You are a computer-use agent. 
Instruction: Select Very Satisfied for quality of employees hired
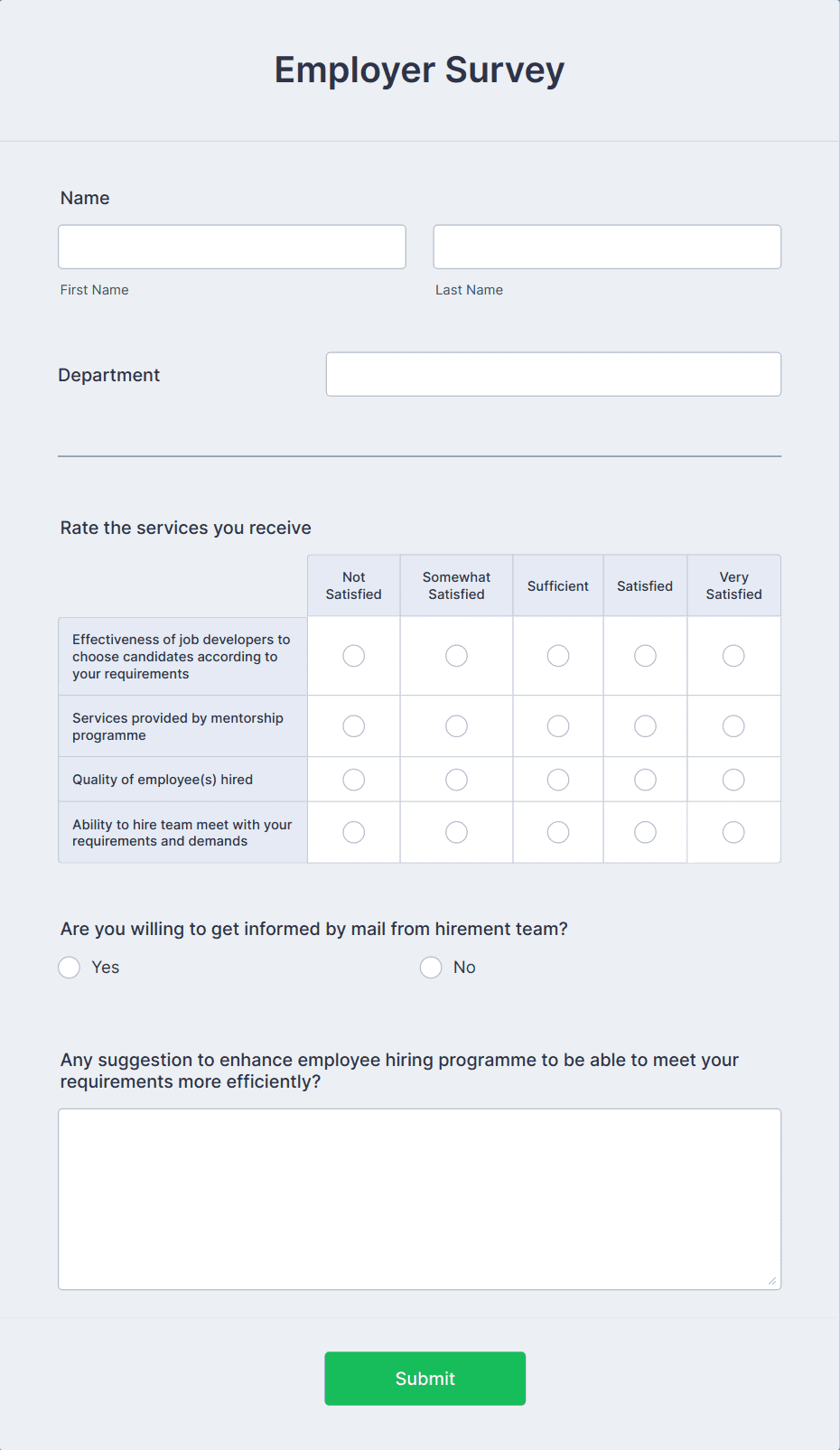pos(733,779)
